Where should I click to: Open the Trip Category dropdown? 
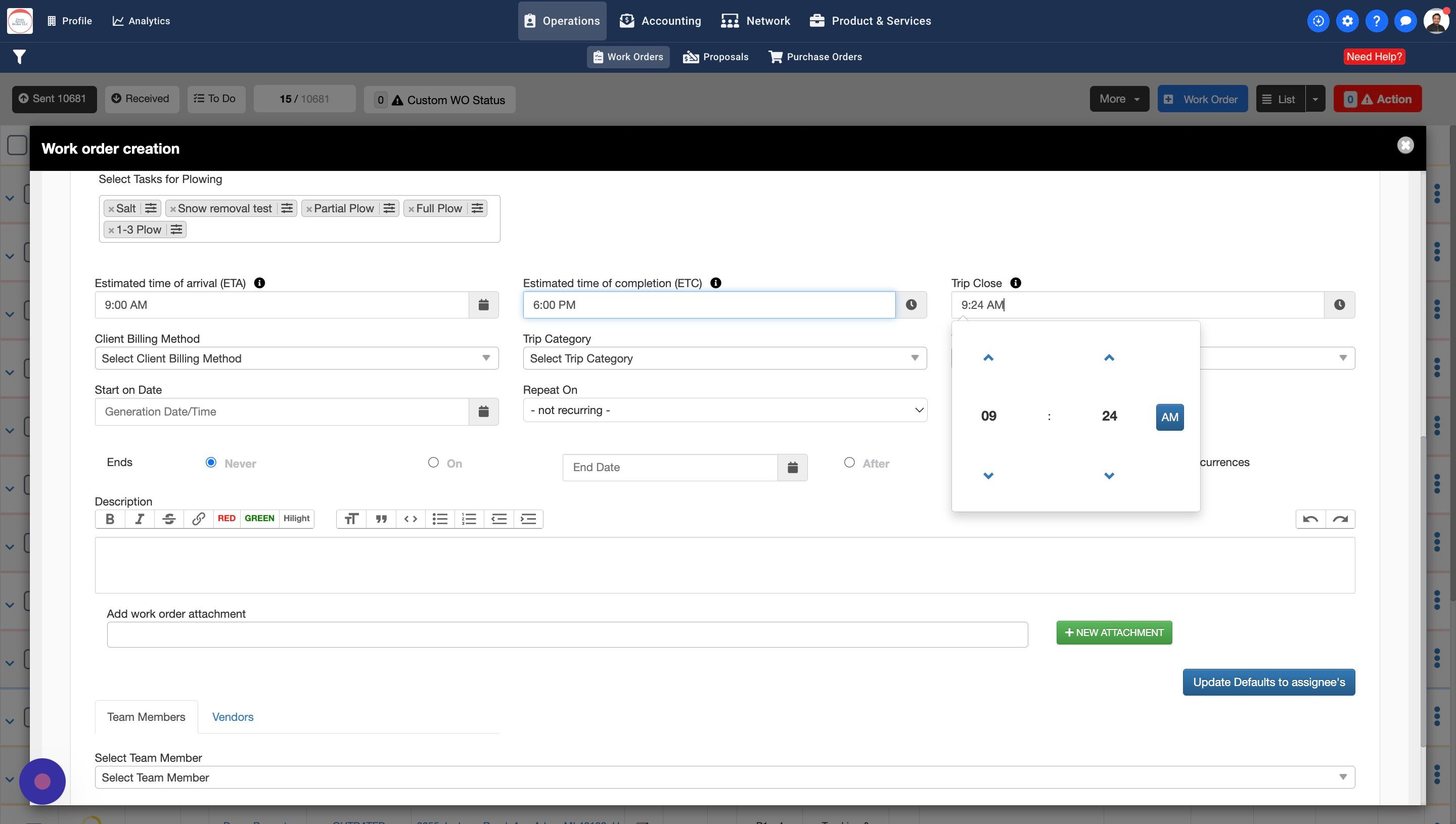[724, 358]
